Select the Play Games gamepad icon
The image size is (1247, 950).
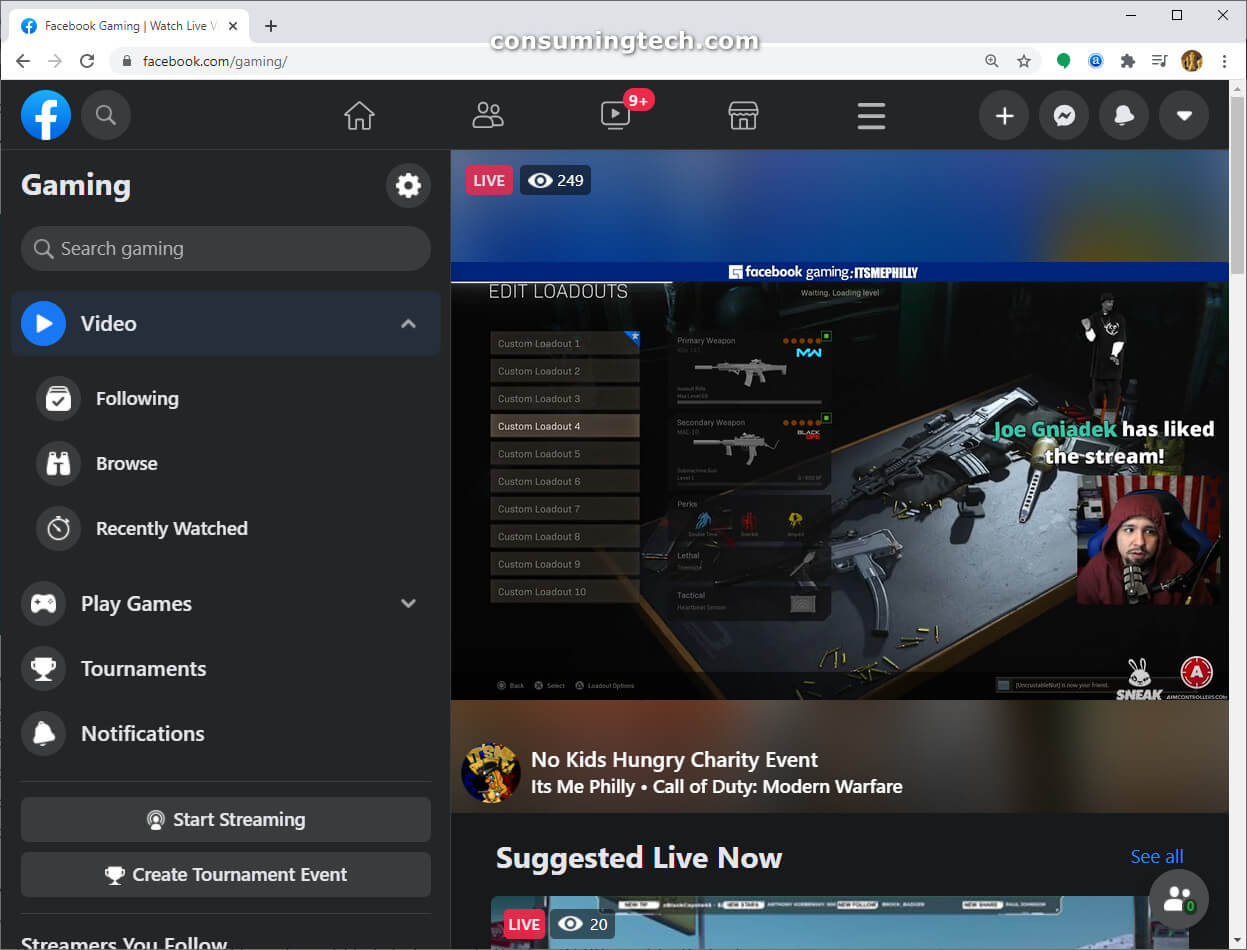43,603
